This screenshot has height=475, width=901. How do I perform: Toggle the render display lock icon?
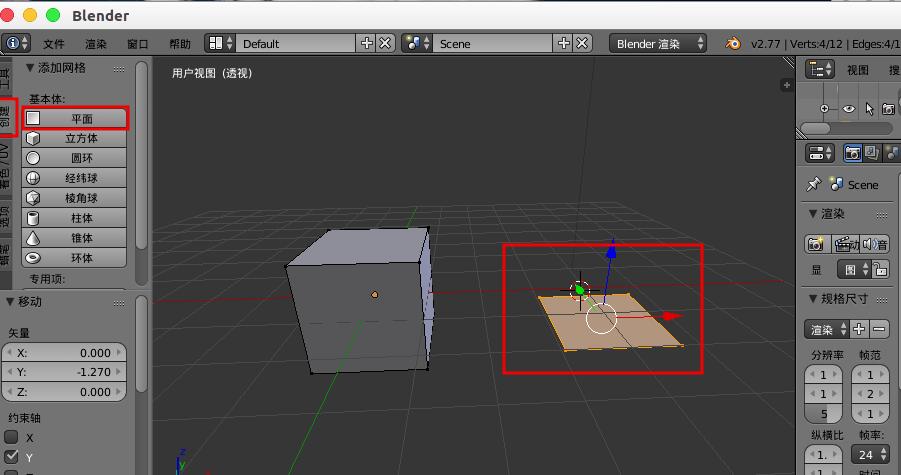[880, 269]
